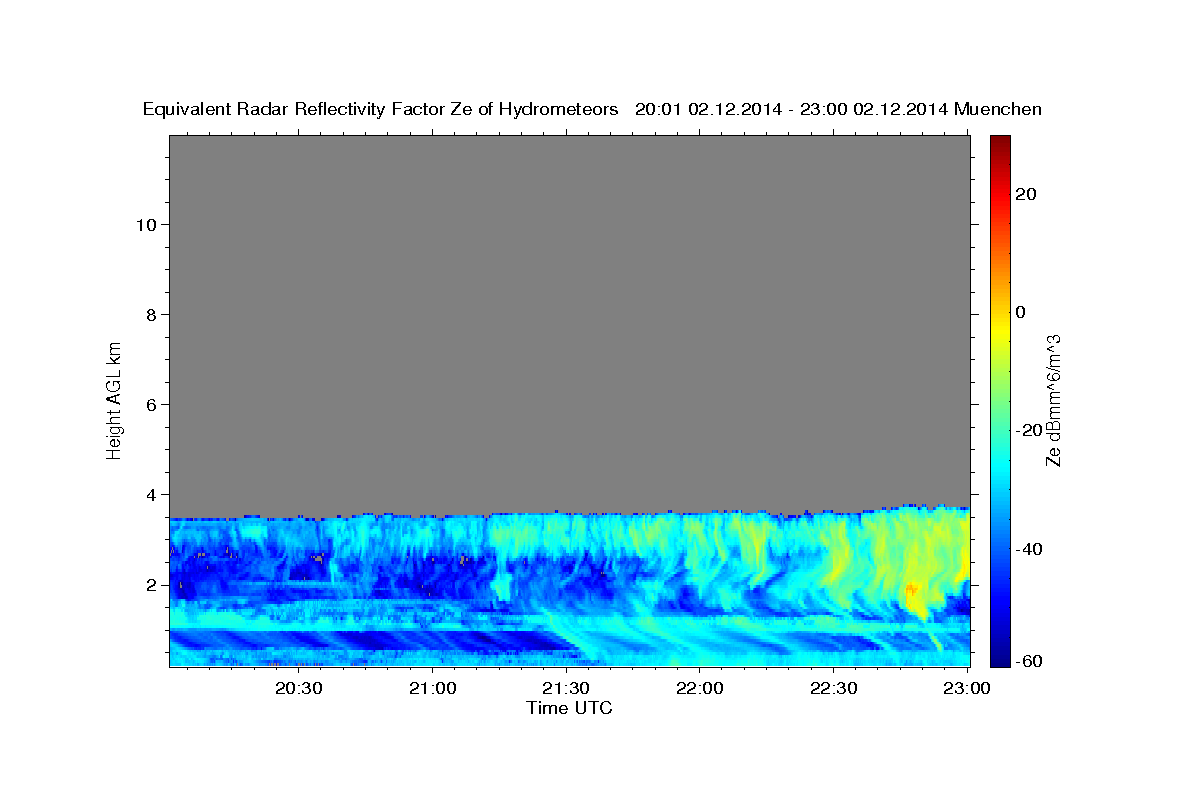The image size is (1200, 800).
Task: Click the '21:30' time tick label
Action: tap(566, 688)
